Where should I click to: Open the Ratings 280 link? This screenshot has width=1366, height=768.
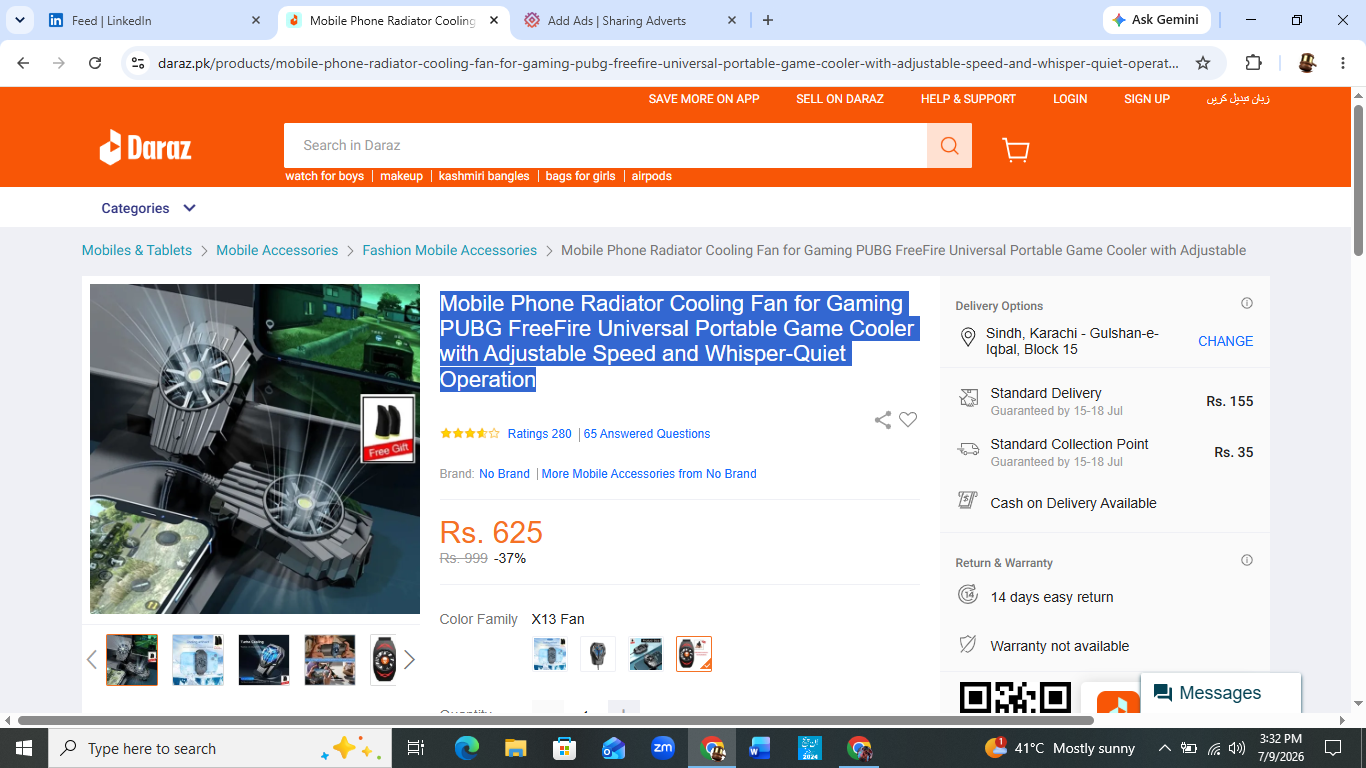pos(540,434)
